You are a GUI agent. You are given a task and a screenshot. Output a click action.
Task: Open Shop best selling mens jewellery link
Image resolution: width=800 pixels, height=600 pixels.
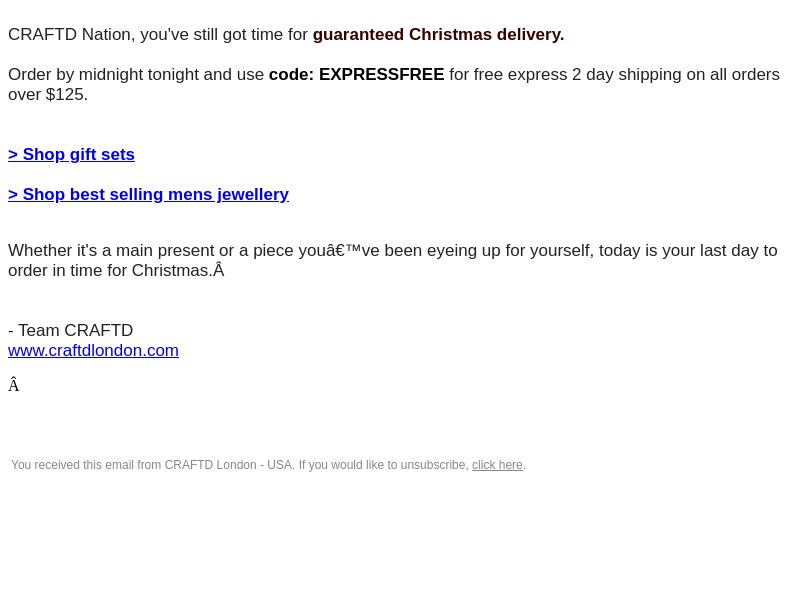pos(148,194)
